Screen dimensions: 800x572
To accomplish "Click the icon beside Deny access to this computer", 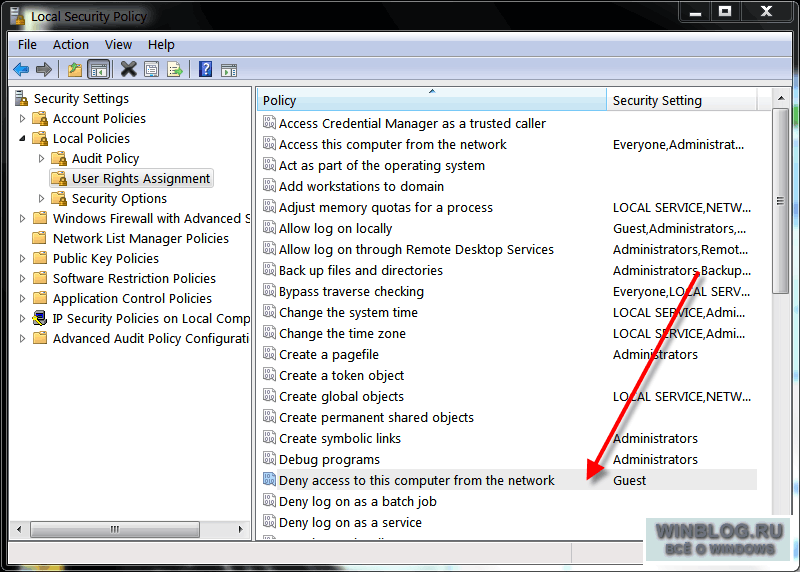I will coord(269,479).
